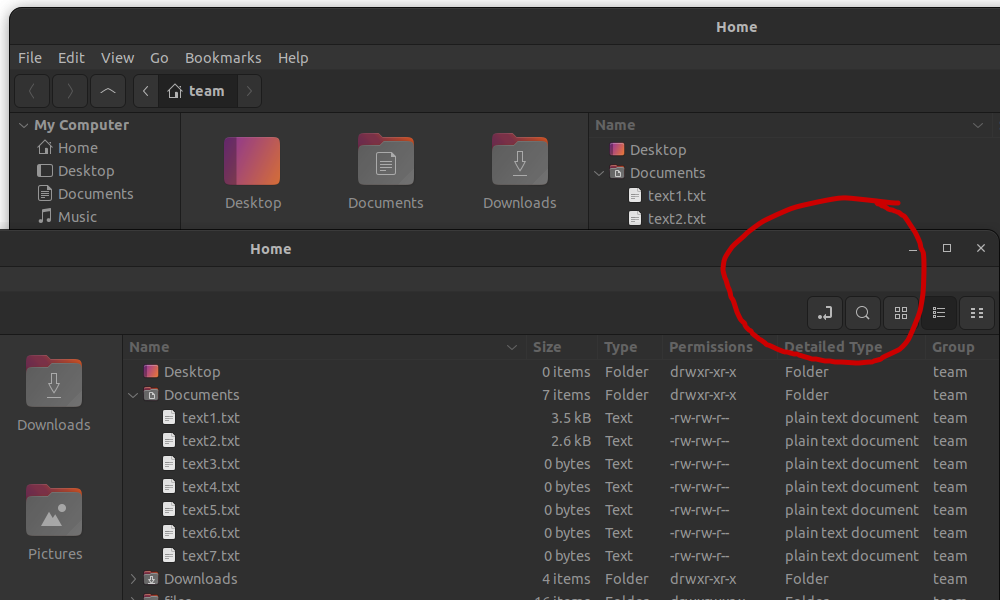1000x600 pixels.
Task: Select Music in the sidebar
Action: tap(77, 217)
